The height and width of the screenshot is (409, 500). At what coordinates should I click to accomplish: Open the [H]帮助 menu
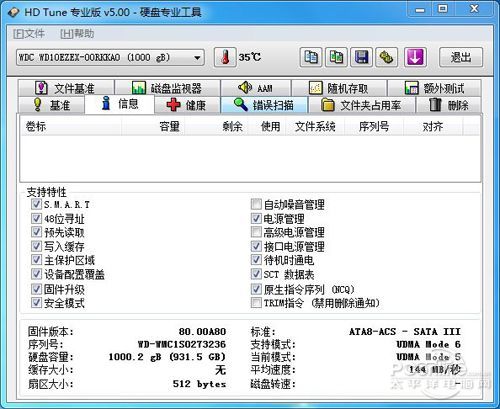(x=77, y=34)
